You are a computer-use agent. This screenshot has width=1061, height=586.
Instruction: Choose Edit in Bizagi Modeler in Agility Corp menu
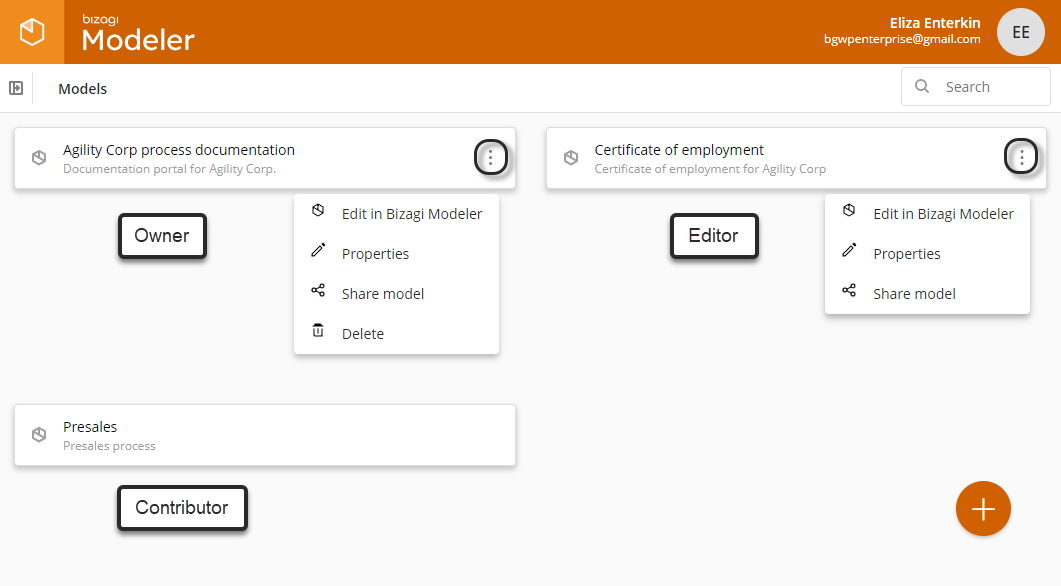coord(397,214)
